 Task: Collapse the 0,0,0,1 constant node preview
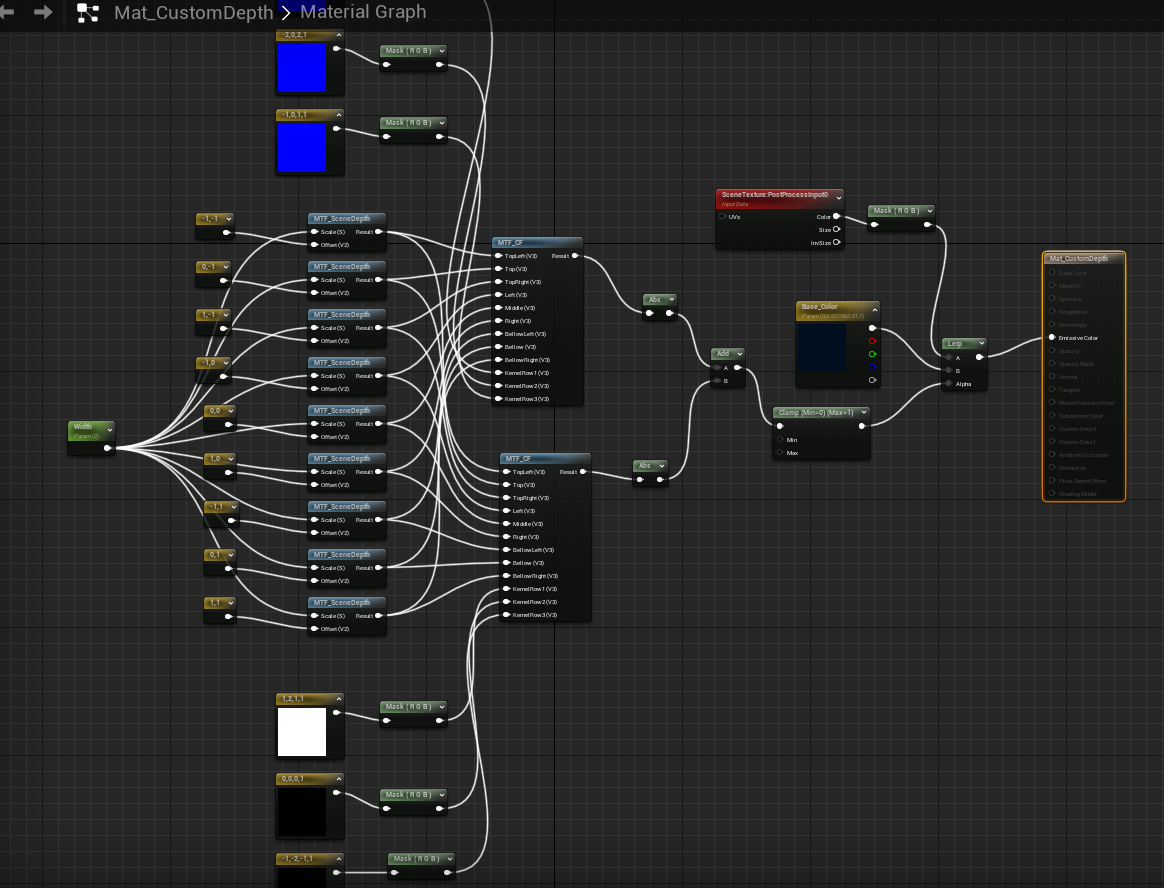[339, 778]
